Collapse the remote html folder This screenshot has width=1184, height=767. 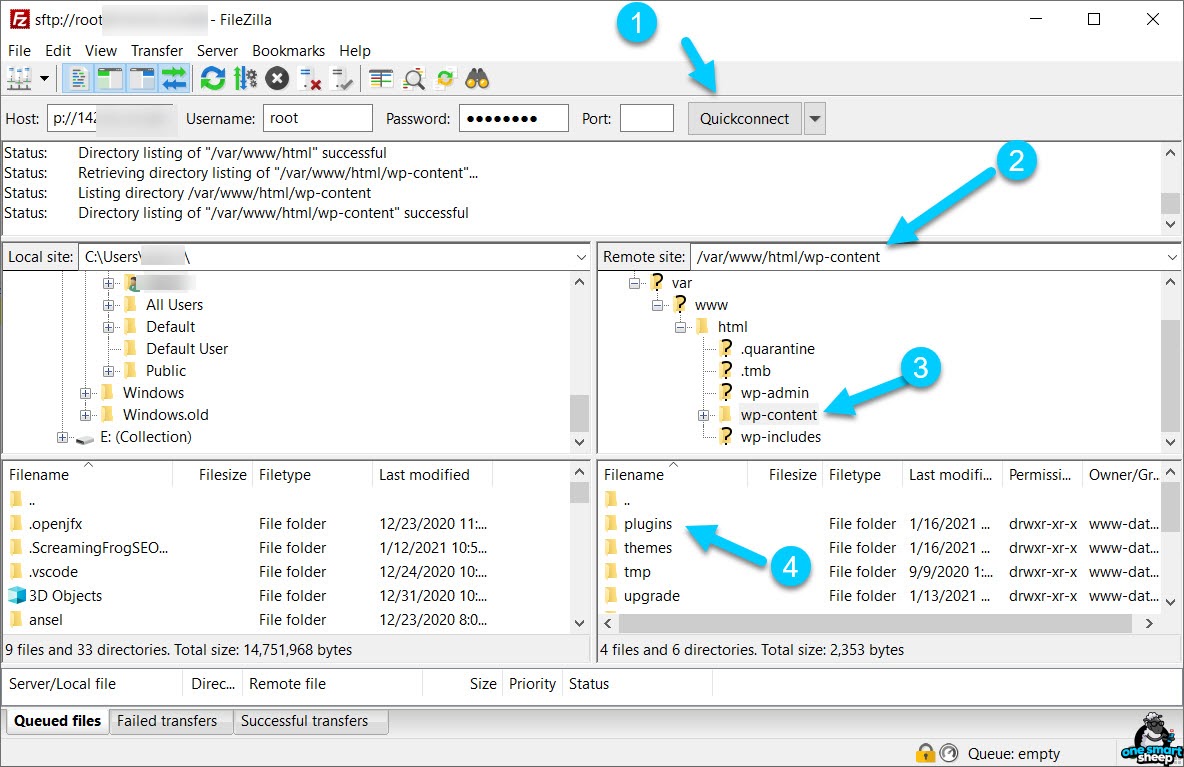[680, 327]
